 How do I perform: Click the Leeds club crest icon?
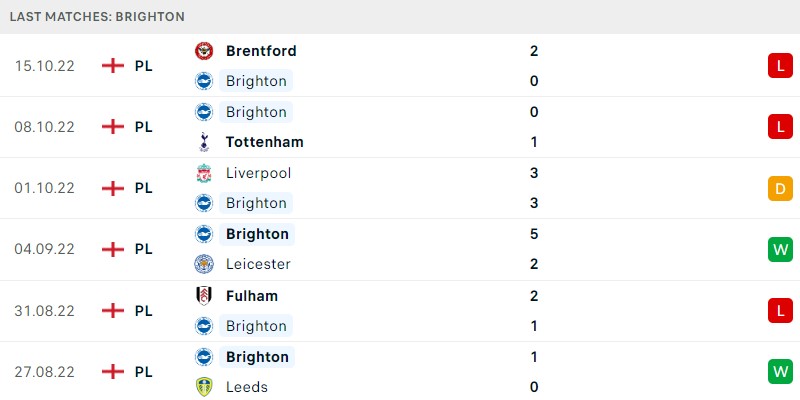(204, 387)
